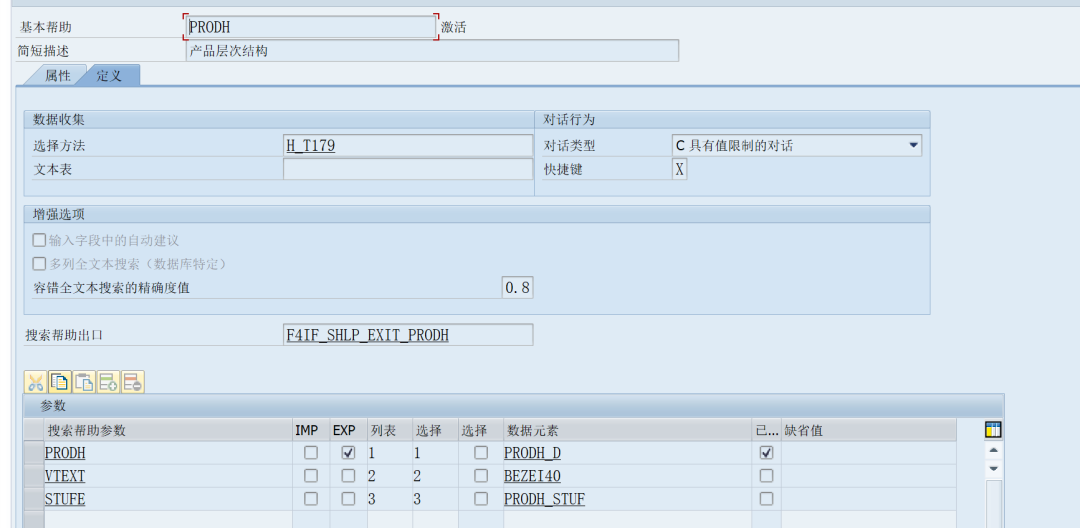Click the 列表 value 3 in STUFE row
This screenshot has height=528, width=1080.
coord(390,498)
